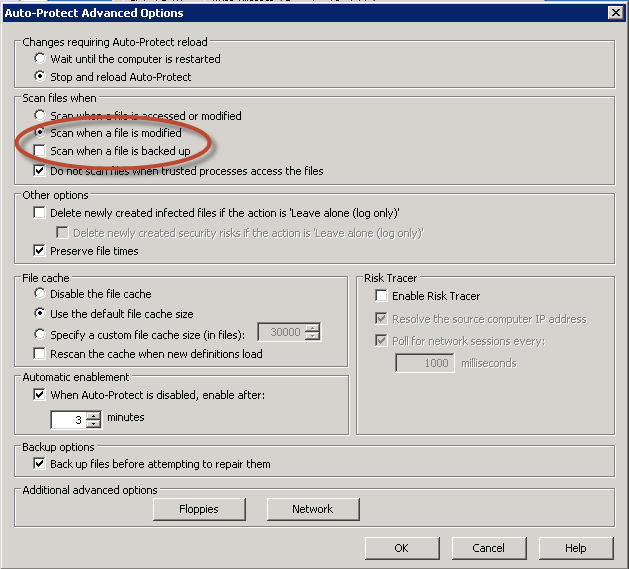Select 'Stop and reload Auto-Protect' radio button

coord(40,77)
